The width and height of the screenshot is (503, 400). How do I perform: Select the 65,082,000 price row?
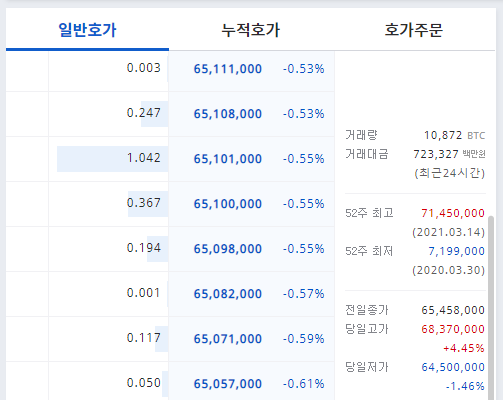tap(251, 294)
